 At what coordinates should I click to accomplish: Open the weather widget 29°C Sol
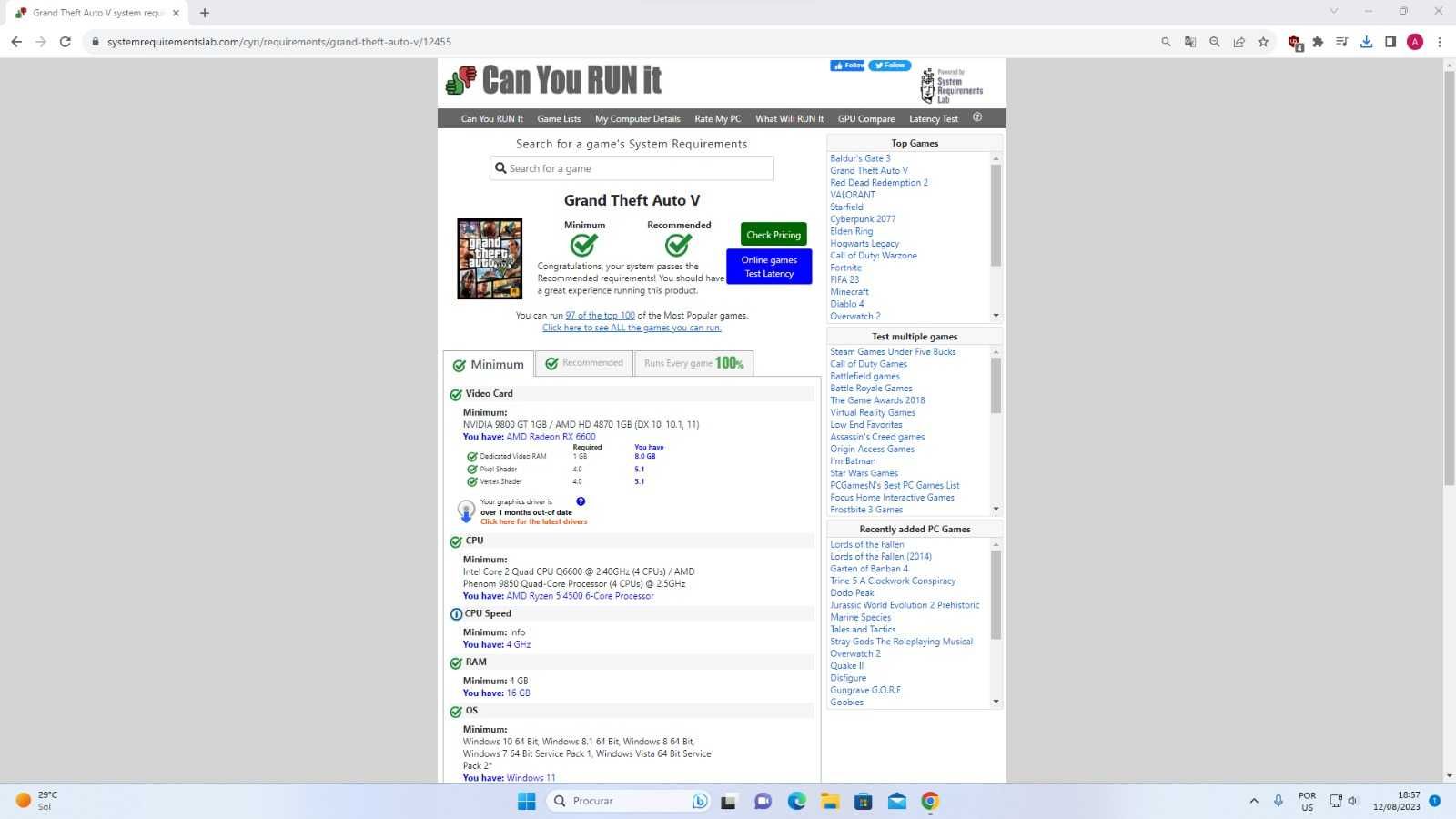pyautogui.click(x=36, y=801)
